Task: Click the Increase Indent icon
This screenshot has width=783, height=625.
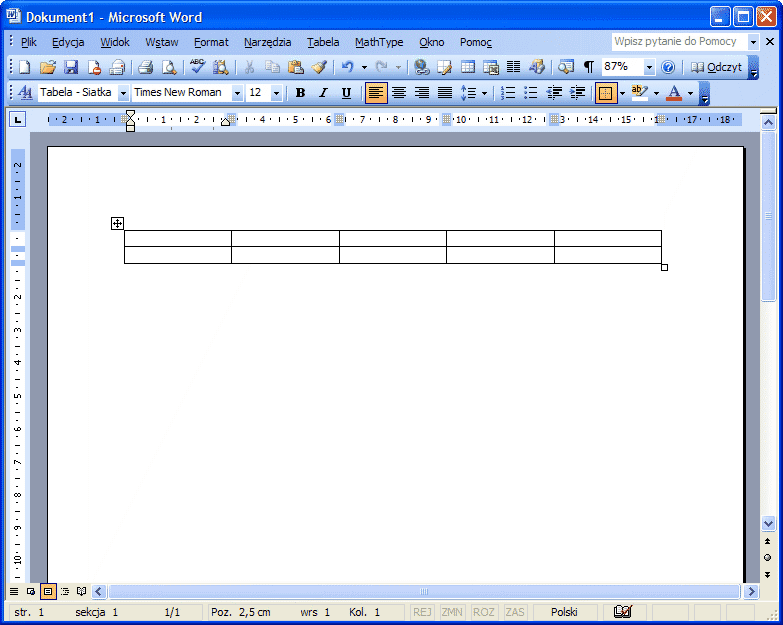Action: (577, 93)
